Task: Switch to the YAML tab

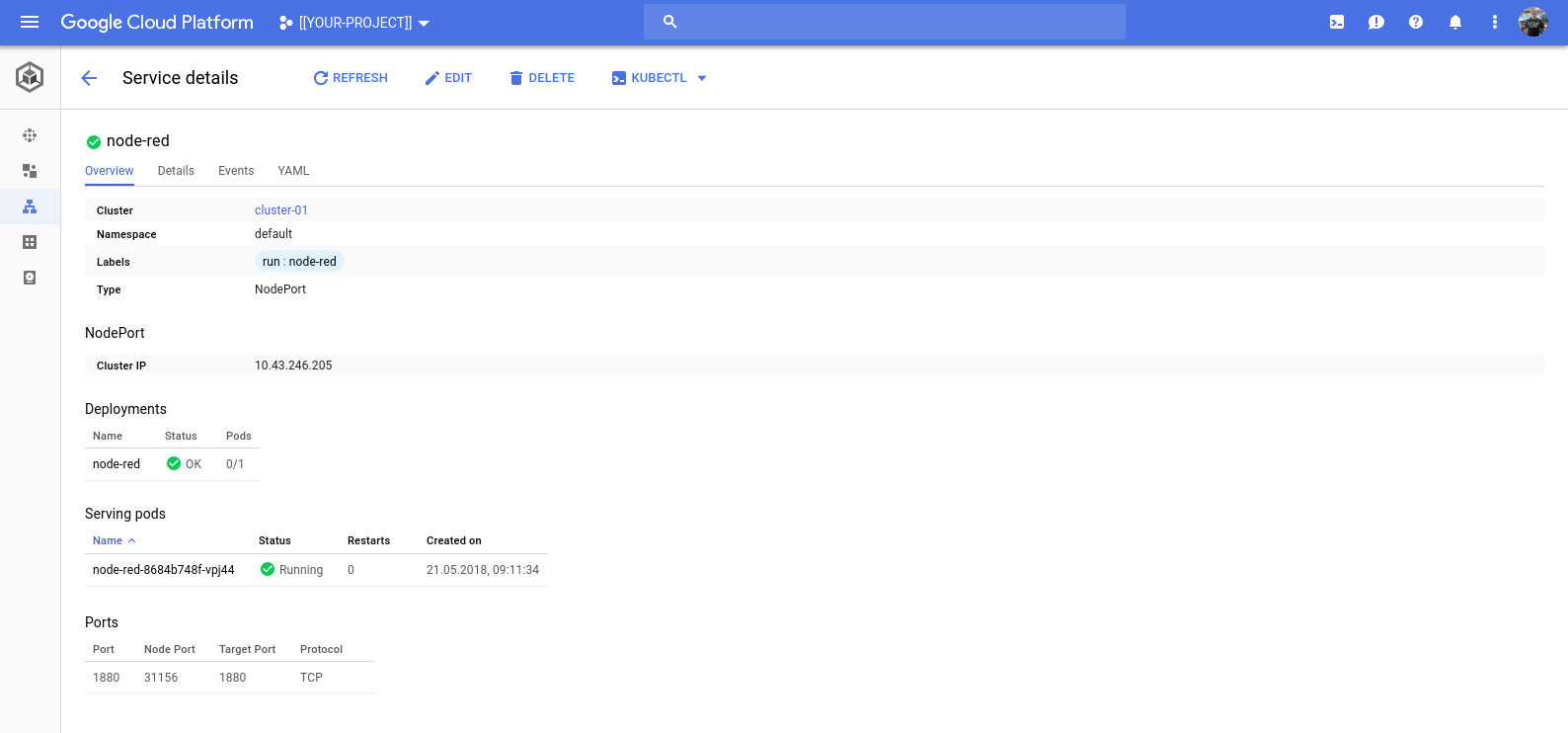Action: coord(293,171)
